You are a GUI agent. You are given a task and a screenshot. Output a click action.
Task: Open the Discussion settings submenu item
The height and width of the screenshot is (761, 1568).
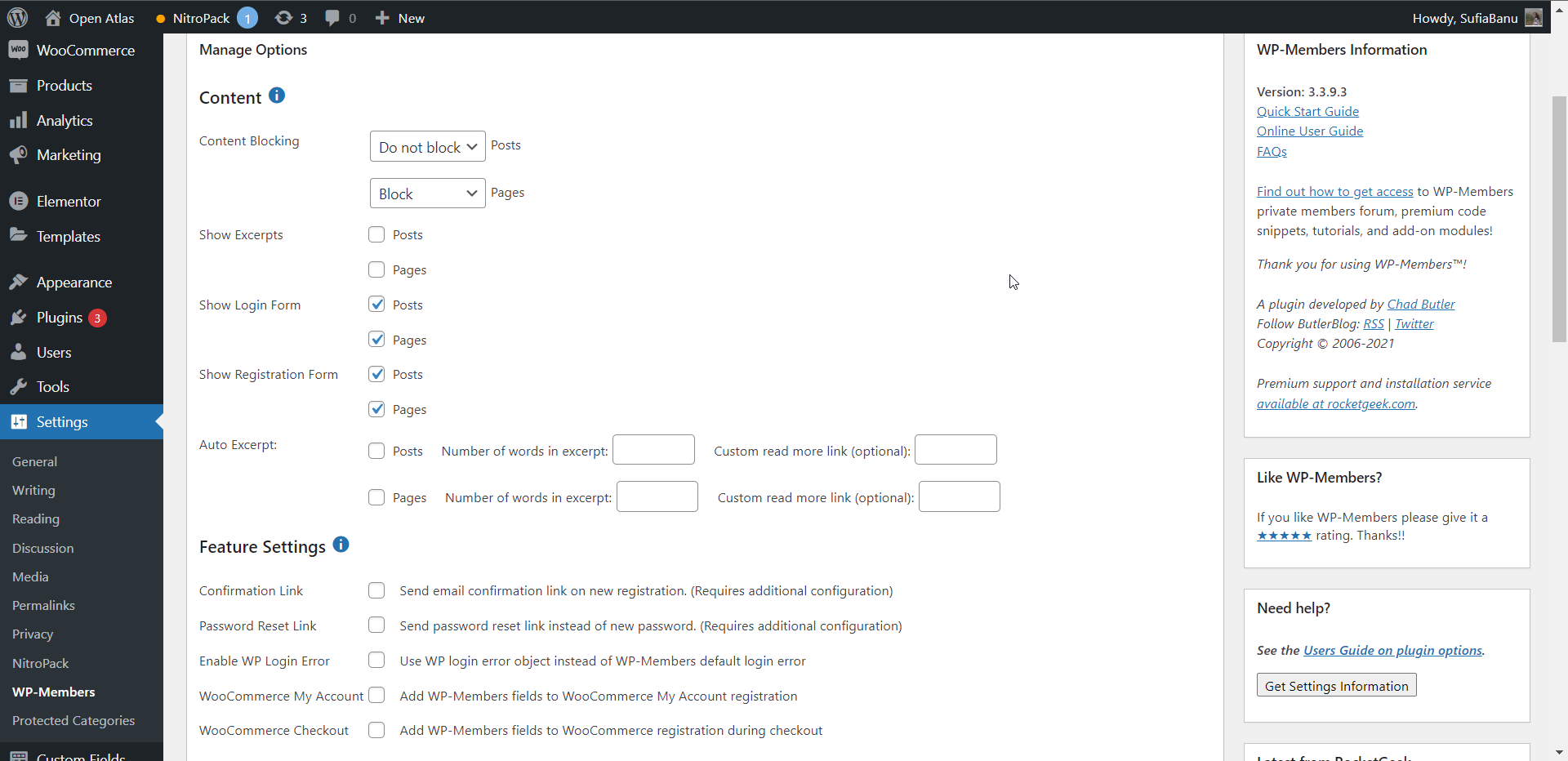(x=43, y=548)
